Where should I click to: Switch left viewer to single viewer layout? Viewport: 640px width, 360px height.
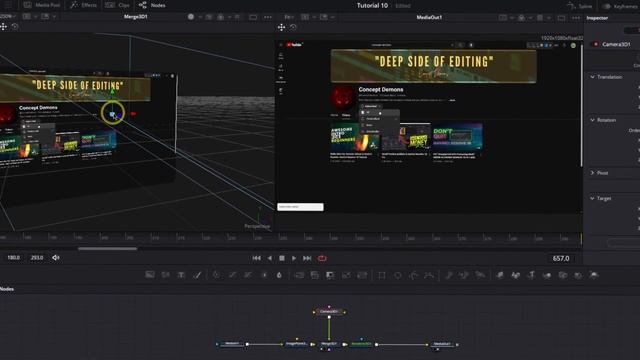[x=253, y=17]
